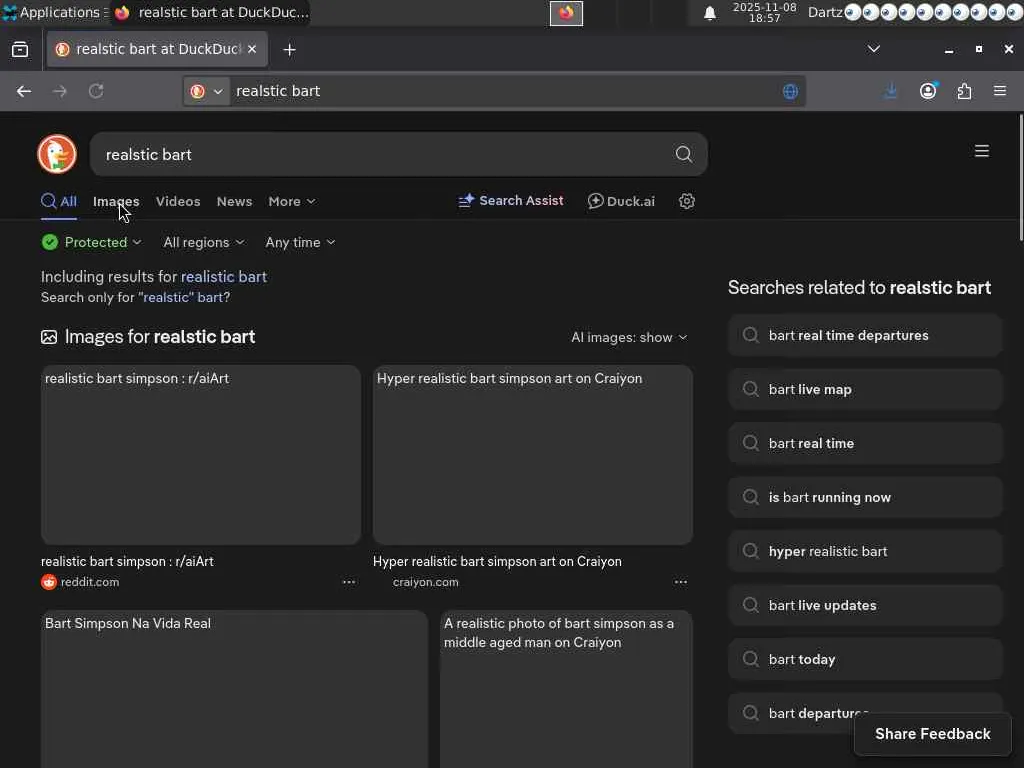The height and width of the screenshot is (768, 1024).
Task: Search is bart running now
Action: pyautogui.click(x=865, y=497)
